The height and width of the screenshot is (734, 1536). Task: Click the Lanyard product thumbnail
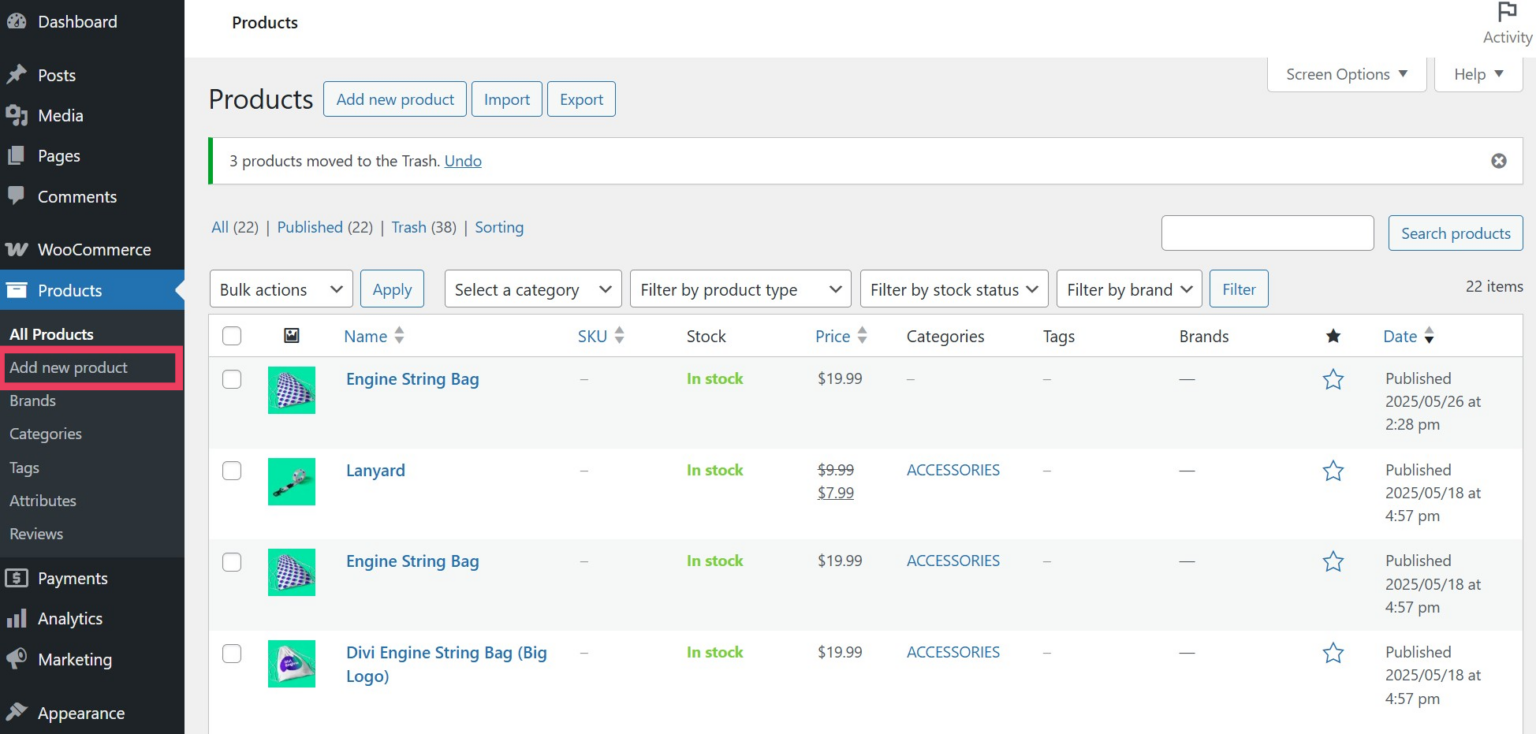pos(291,481)
